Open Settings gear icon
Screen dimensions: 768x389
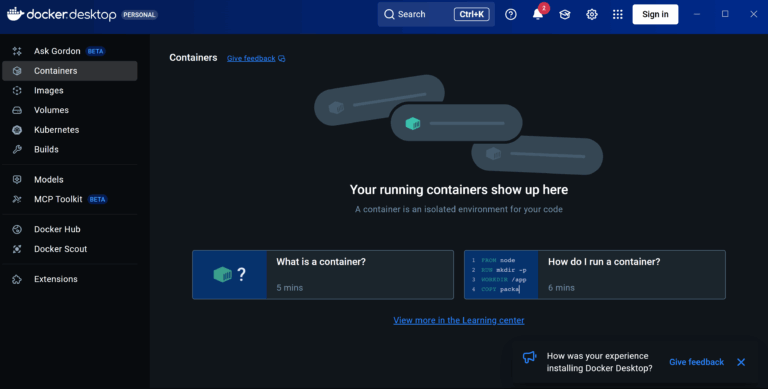[592, 15]
